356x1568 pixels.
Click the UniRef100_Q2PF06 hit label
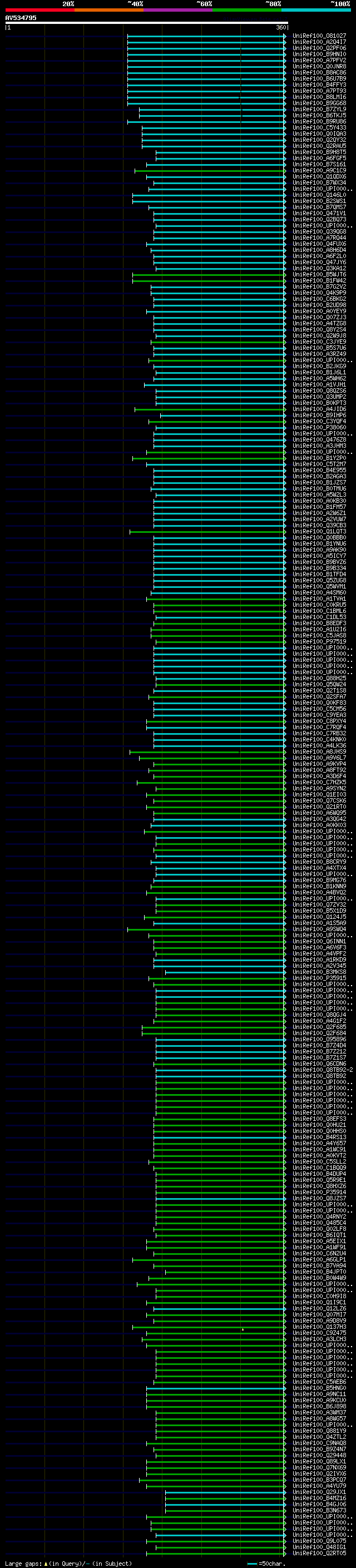point(319,48)
